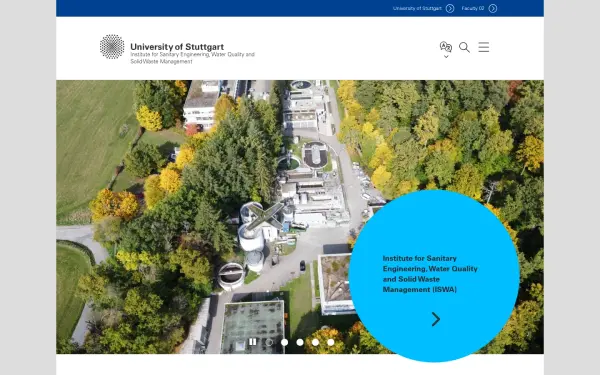This screenshot has width=600, height=375.
Task: Open 'University of Stuttgart' top bar link
Action: tap(417, 8)
